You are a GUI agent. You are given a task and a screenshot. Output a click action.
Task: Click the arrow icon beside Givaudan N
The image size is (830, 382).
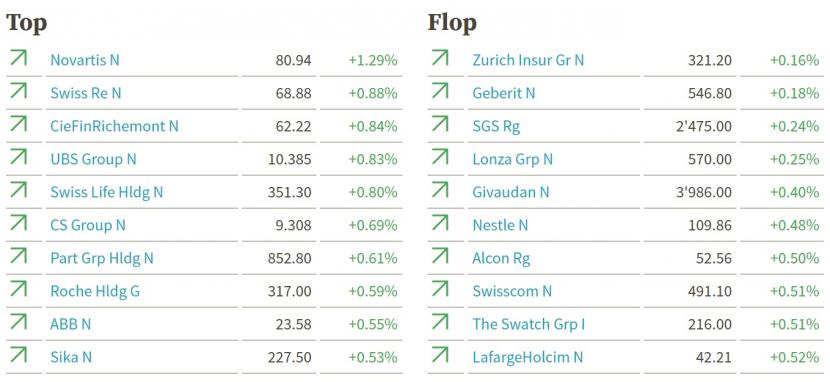pyautogui.click(x=440, y=189)
